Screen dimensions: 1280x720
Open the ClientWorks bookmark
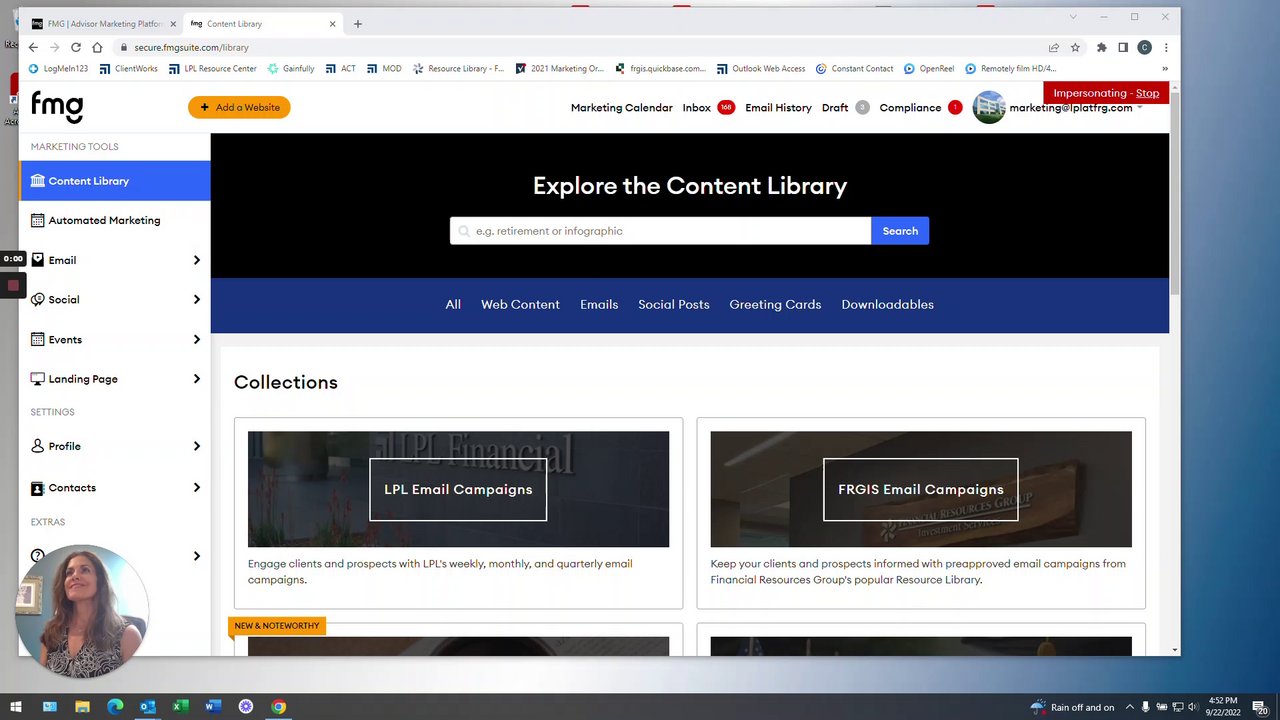128,69
